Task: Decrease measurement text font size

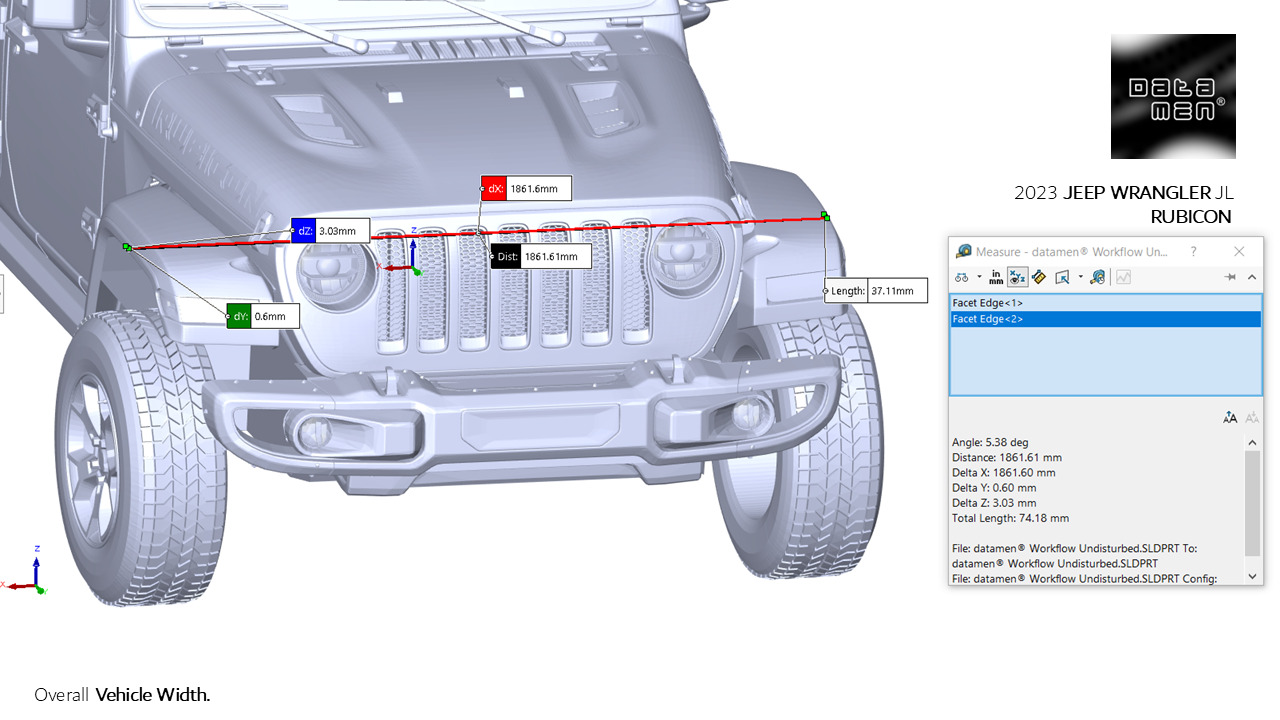Action: point(1251,418)
